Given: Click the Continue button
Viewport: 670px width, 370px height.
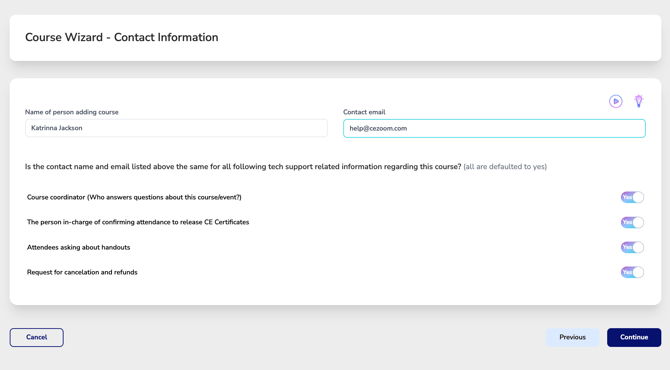Looking at the screenshot, I should click(634, 337).
